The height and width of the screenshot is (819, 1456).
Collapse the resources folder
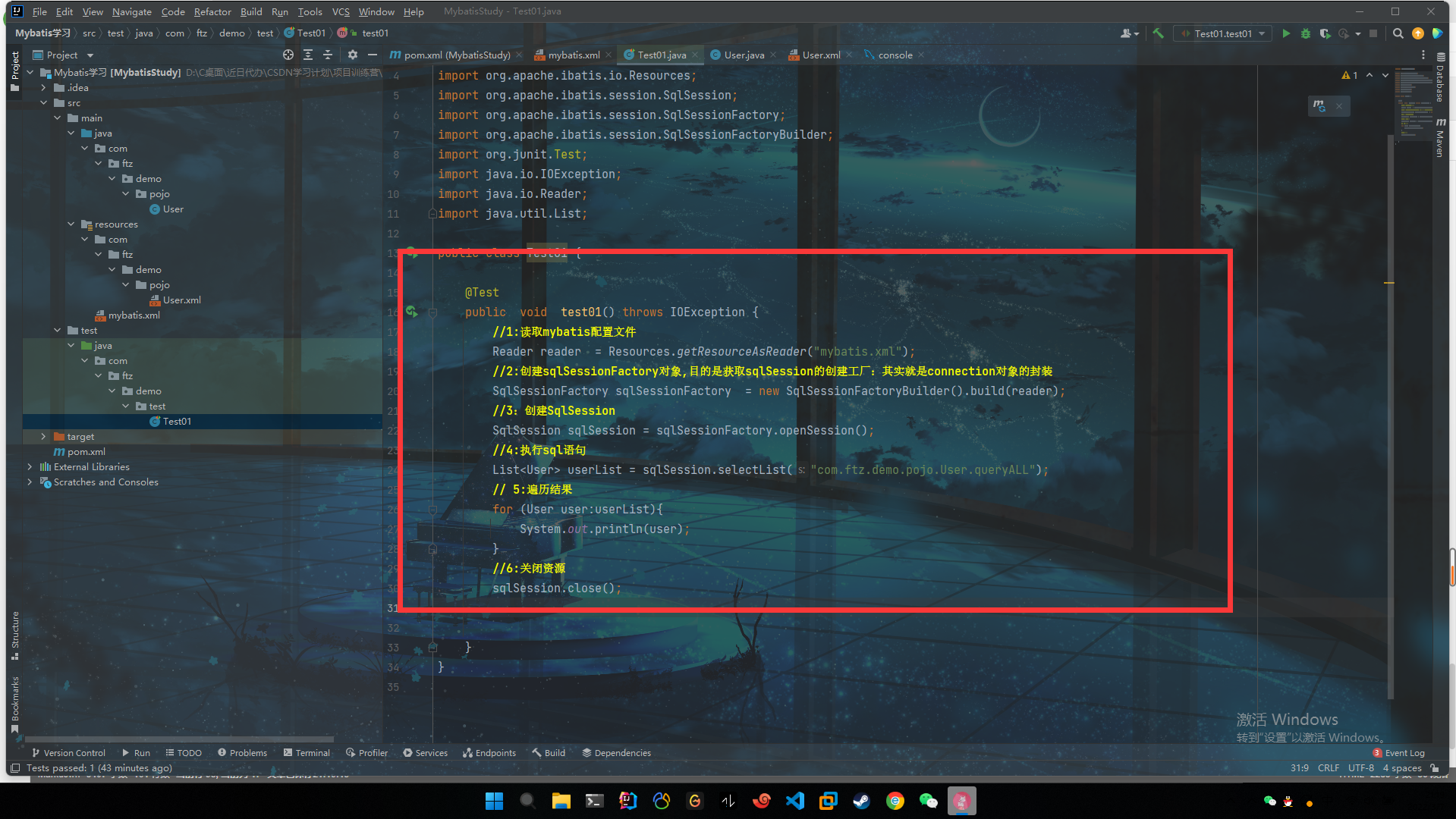71,224
